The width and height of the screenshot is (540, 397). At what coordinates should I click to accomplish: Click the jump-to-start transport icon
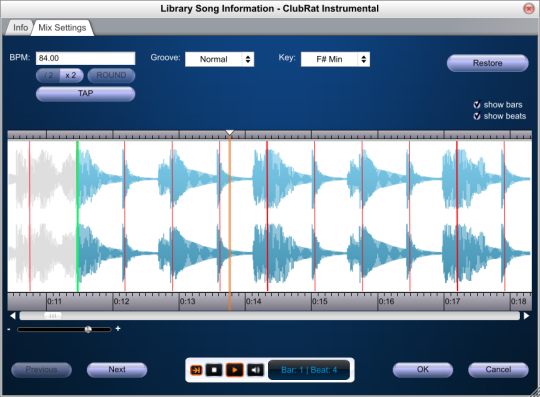pyautogui.click(x=196, y=370)
